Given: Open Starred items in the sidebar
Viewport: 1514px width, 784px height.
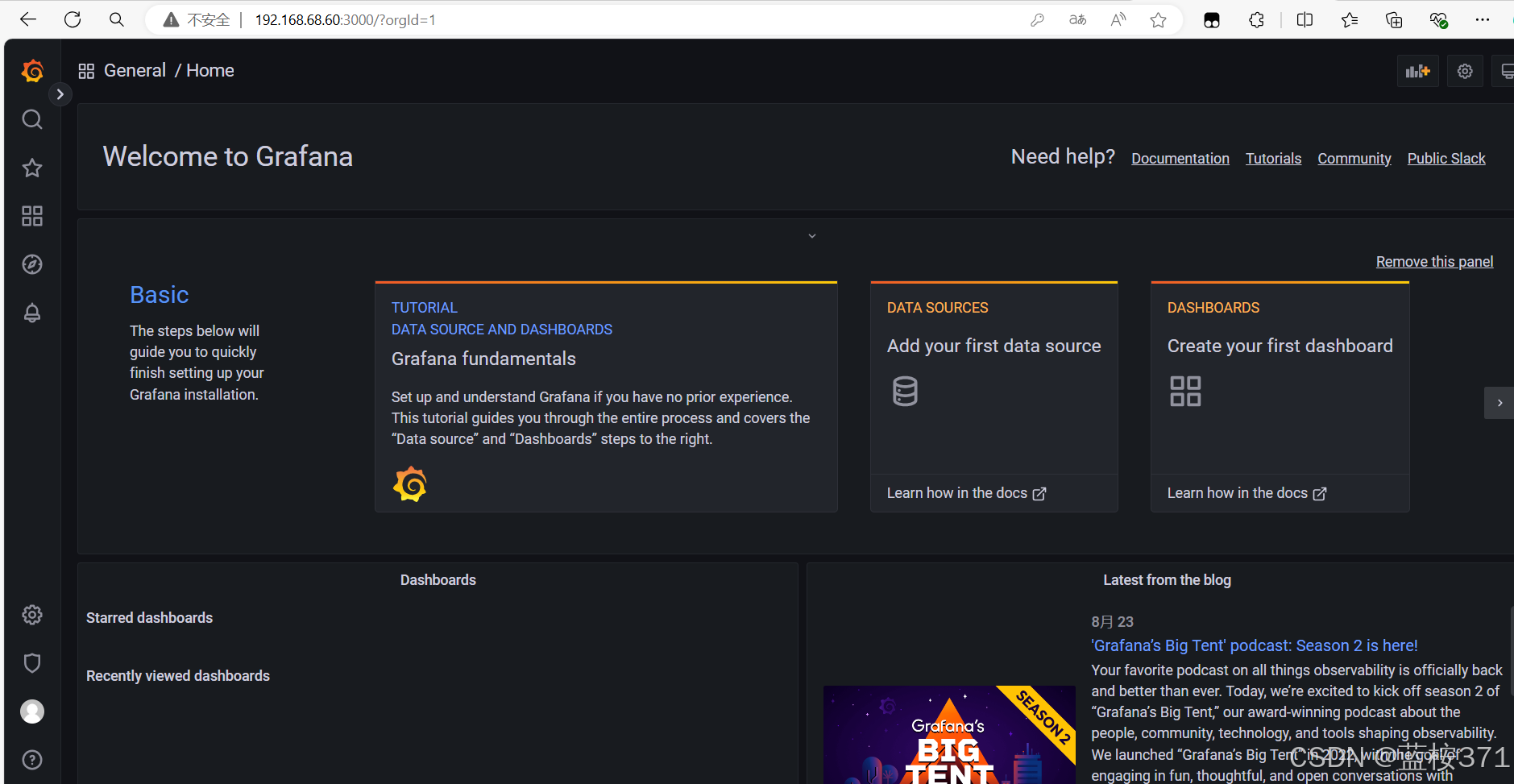Looking at the screenshot, I should 32,168.
